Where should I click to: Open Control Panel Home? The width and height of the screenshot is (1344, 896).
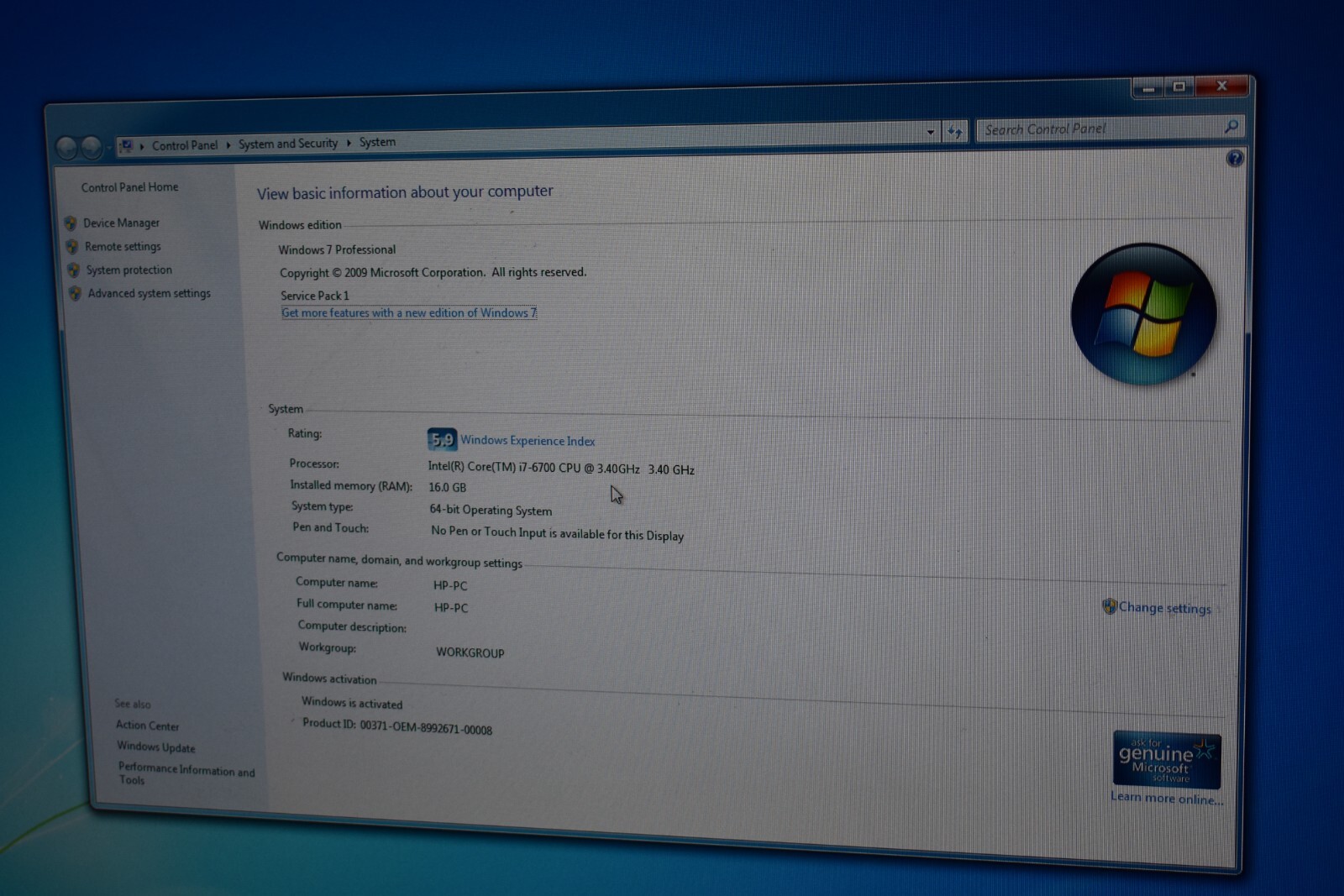click(129, 187)
